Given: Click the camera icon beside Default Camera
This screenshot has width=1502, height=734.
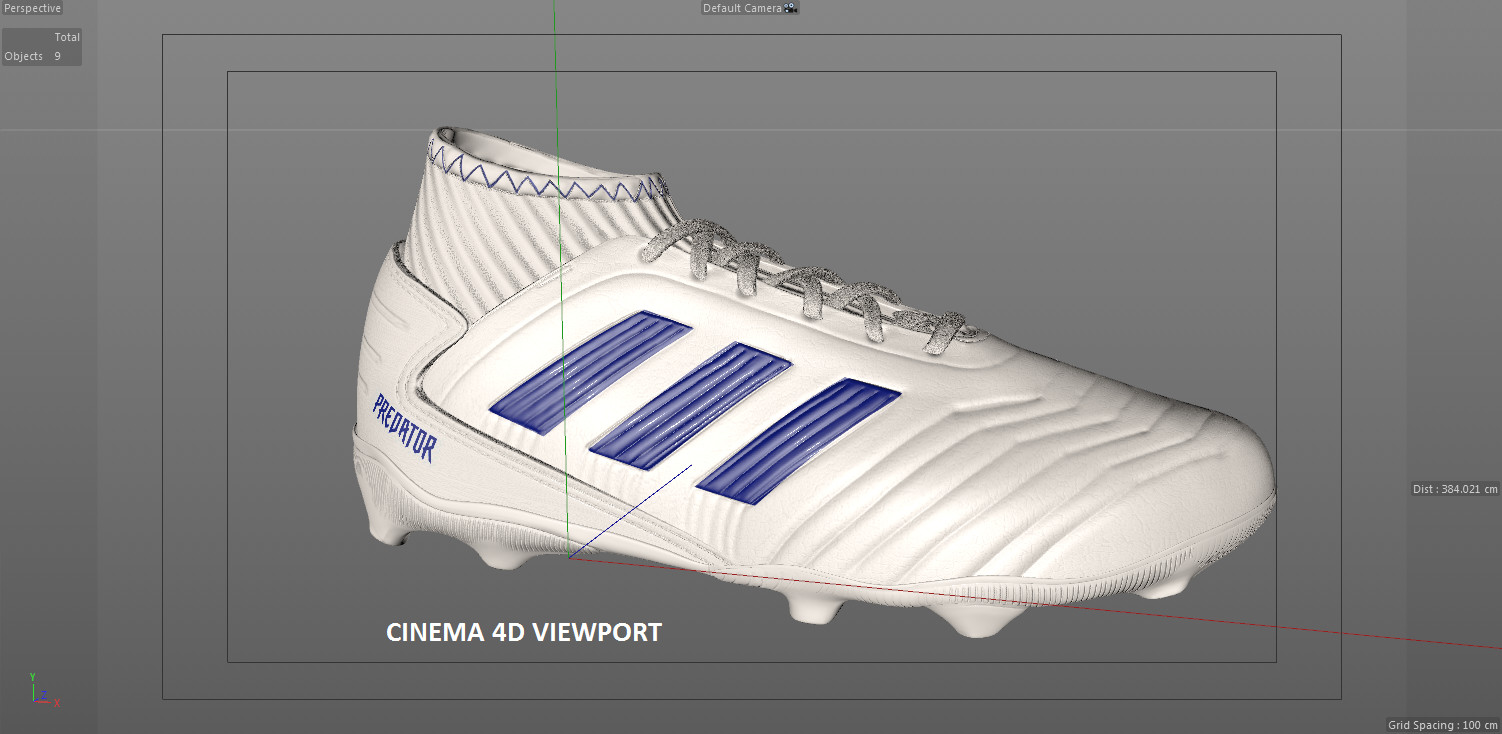Looking at the screenshot, I should [x=790, y=8].
